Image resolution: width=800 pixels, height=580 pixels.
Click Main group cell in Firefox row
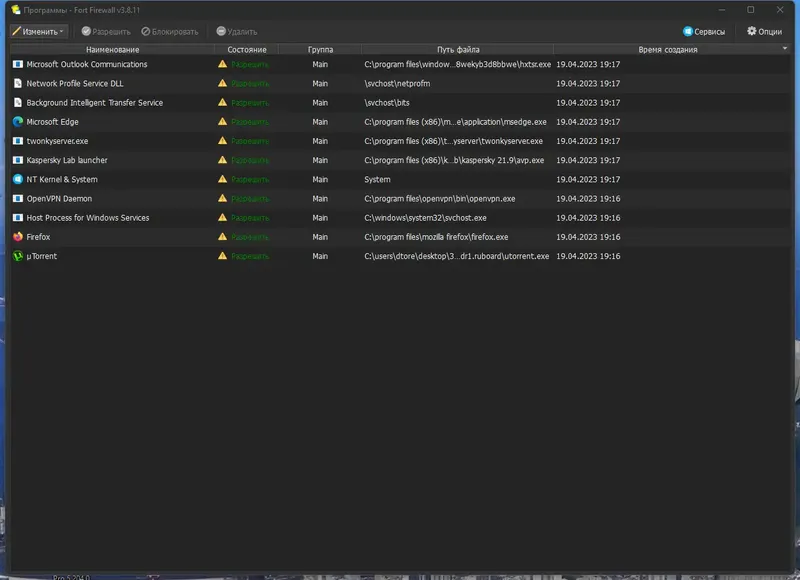pyautogui.click(x=320, y=237)
